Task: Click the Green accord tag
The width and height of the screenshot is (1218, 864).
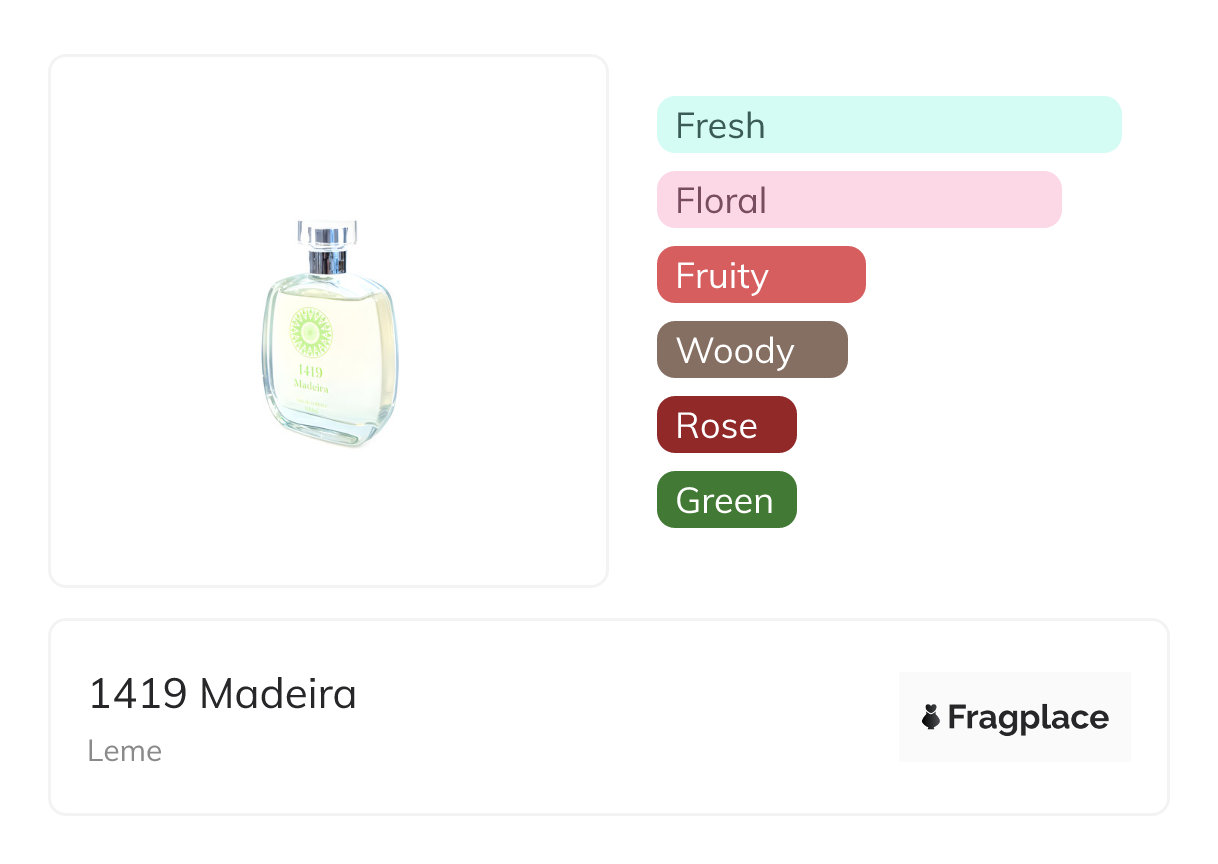Action: coord(726,500)
